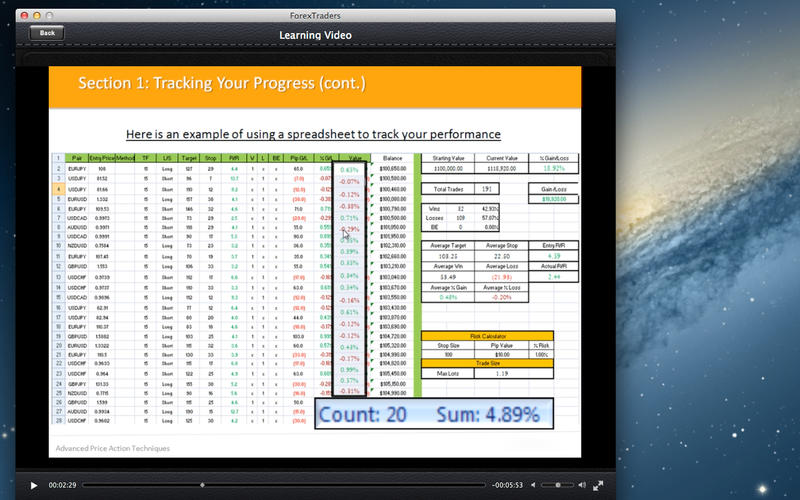Click the volume slider knob

558,485
